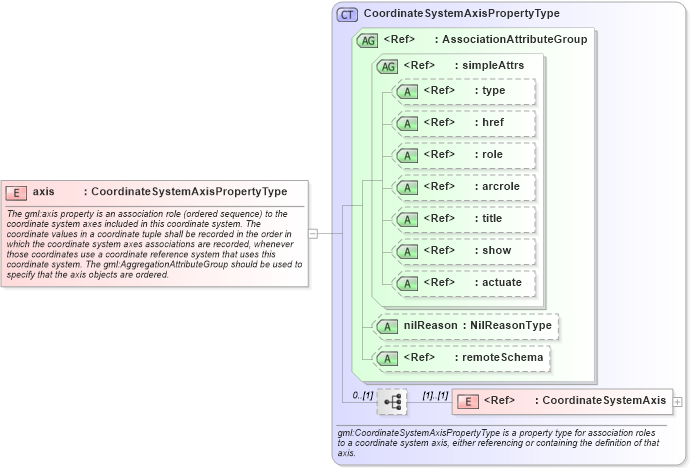Select ': arcrole' attribute label

point(497,186)
